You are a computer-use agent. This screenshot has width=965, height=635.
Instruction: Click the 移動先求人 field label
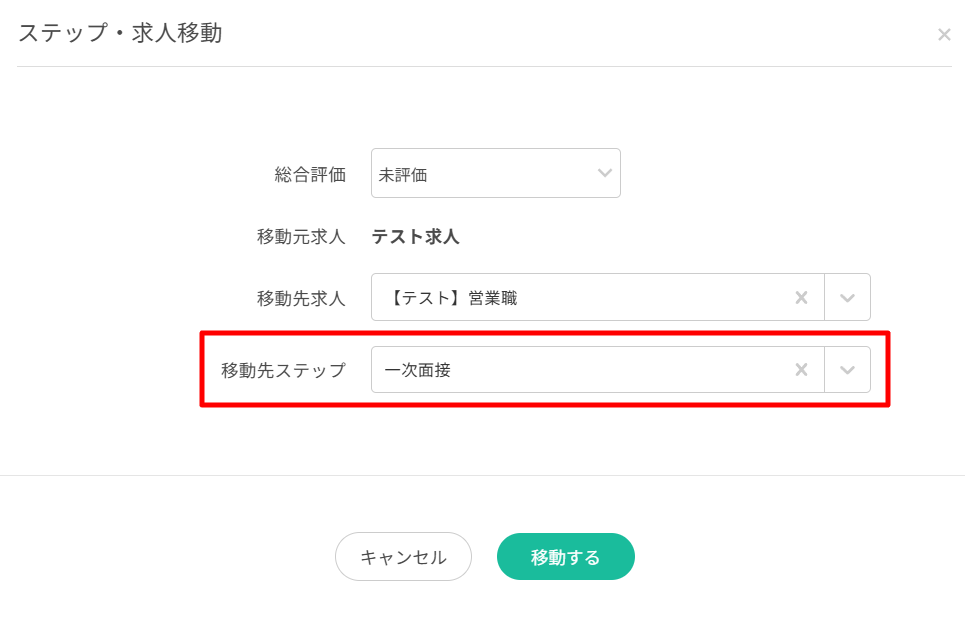tap(301, 298)
